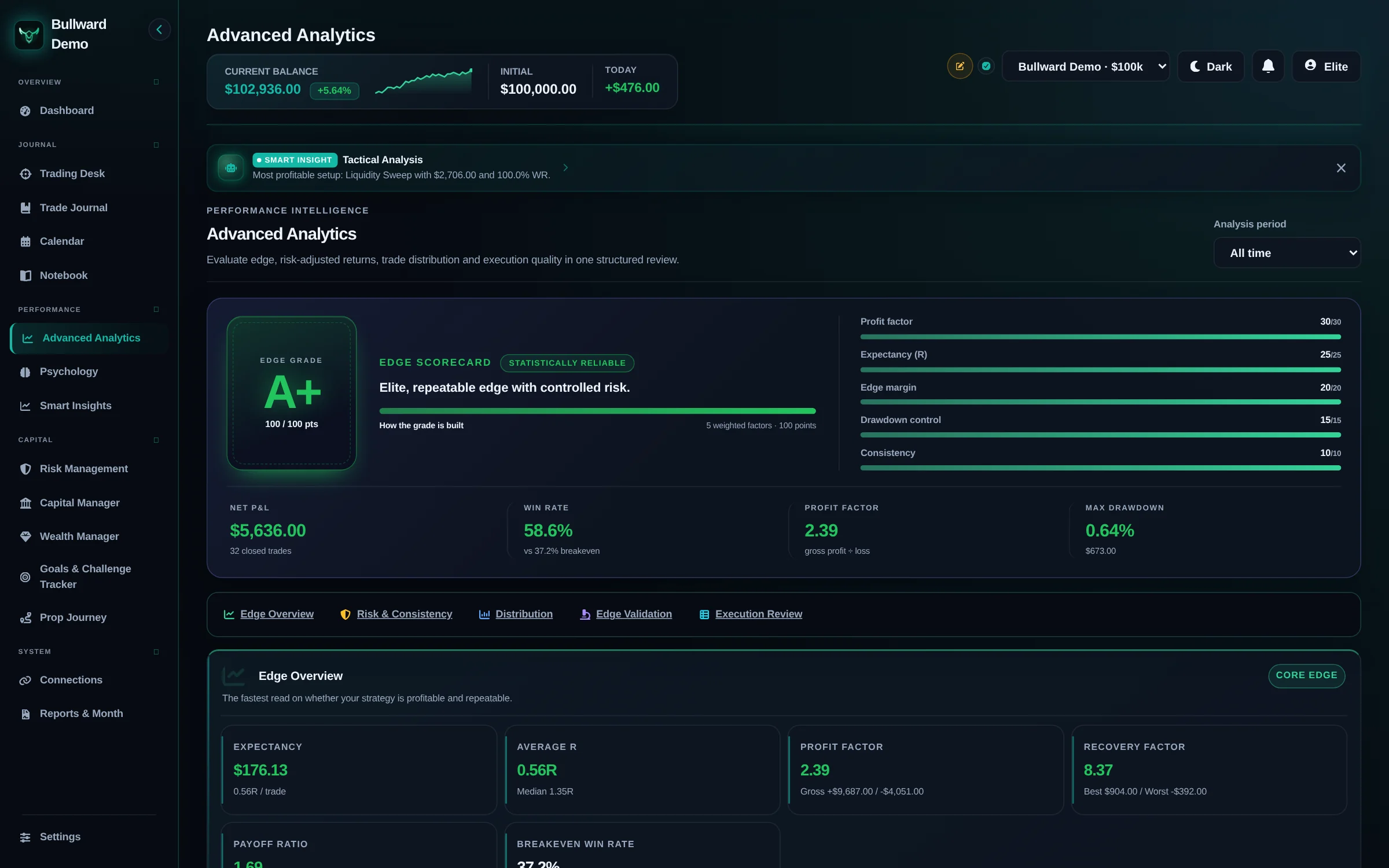
Task: Dismiss the Smart Insight banner
Action: pos(1341,168)
